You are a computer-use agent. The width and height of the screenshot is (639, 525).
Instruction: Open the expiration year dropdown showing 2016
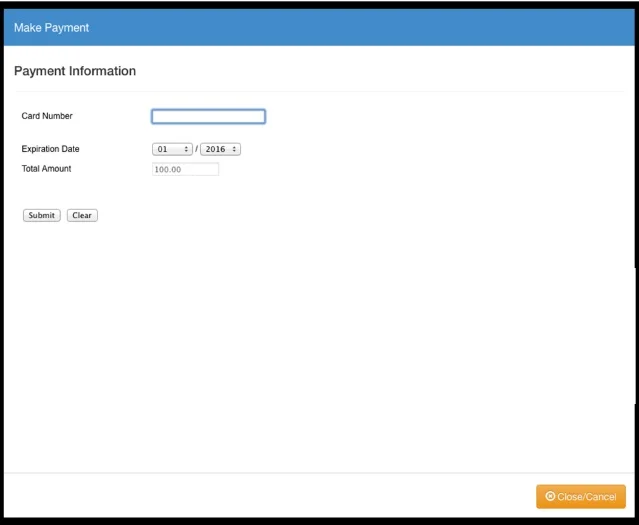[x=220, y=149]
